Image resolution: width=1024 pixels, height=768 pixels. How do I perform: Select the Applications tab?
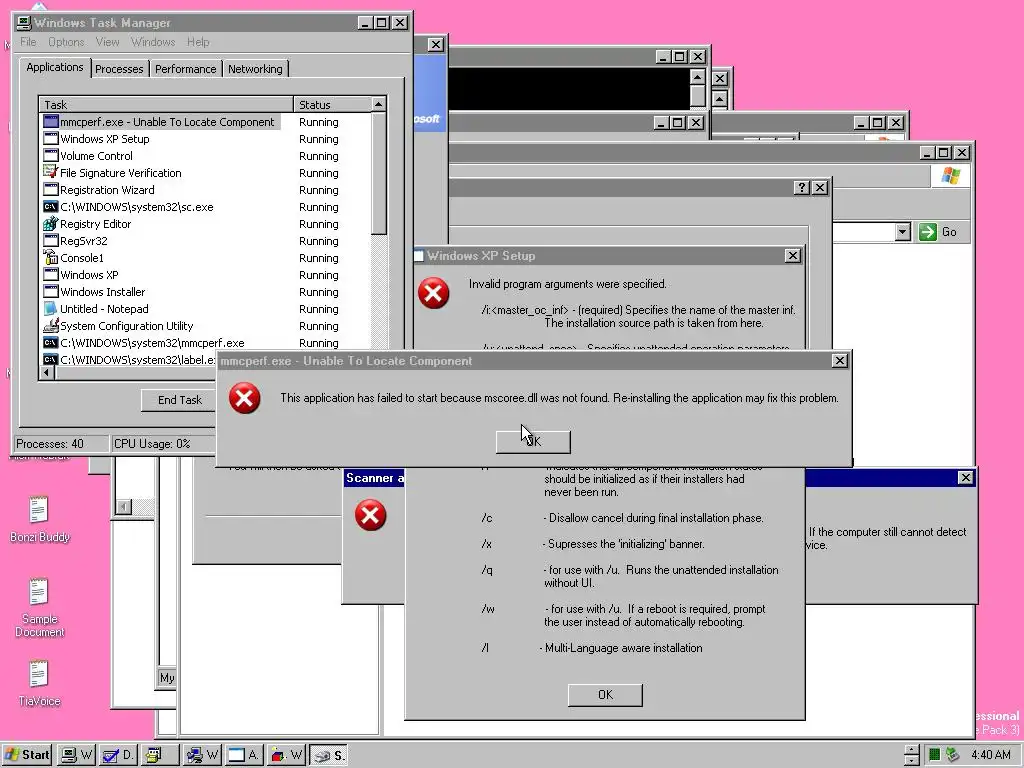click(x=55, y=67)
